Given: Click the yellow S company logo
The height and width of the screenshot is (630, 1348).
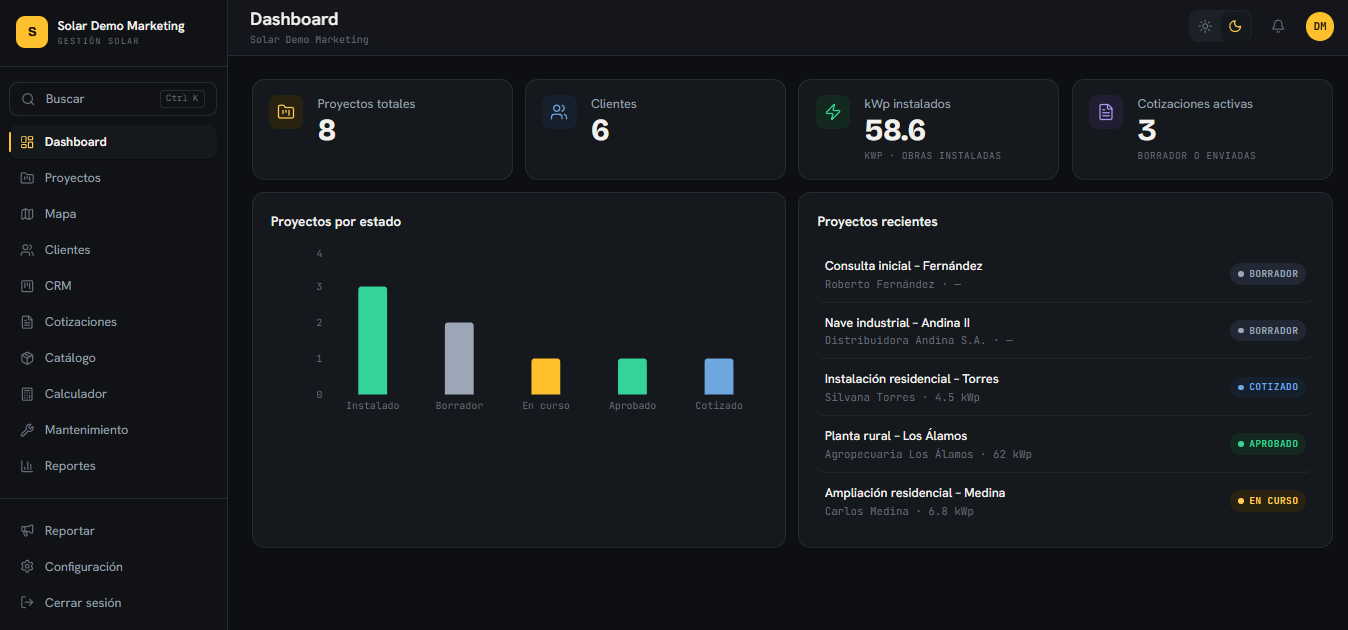Looking at the screenshot, I should click(x=32, y=32).
